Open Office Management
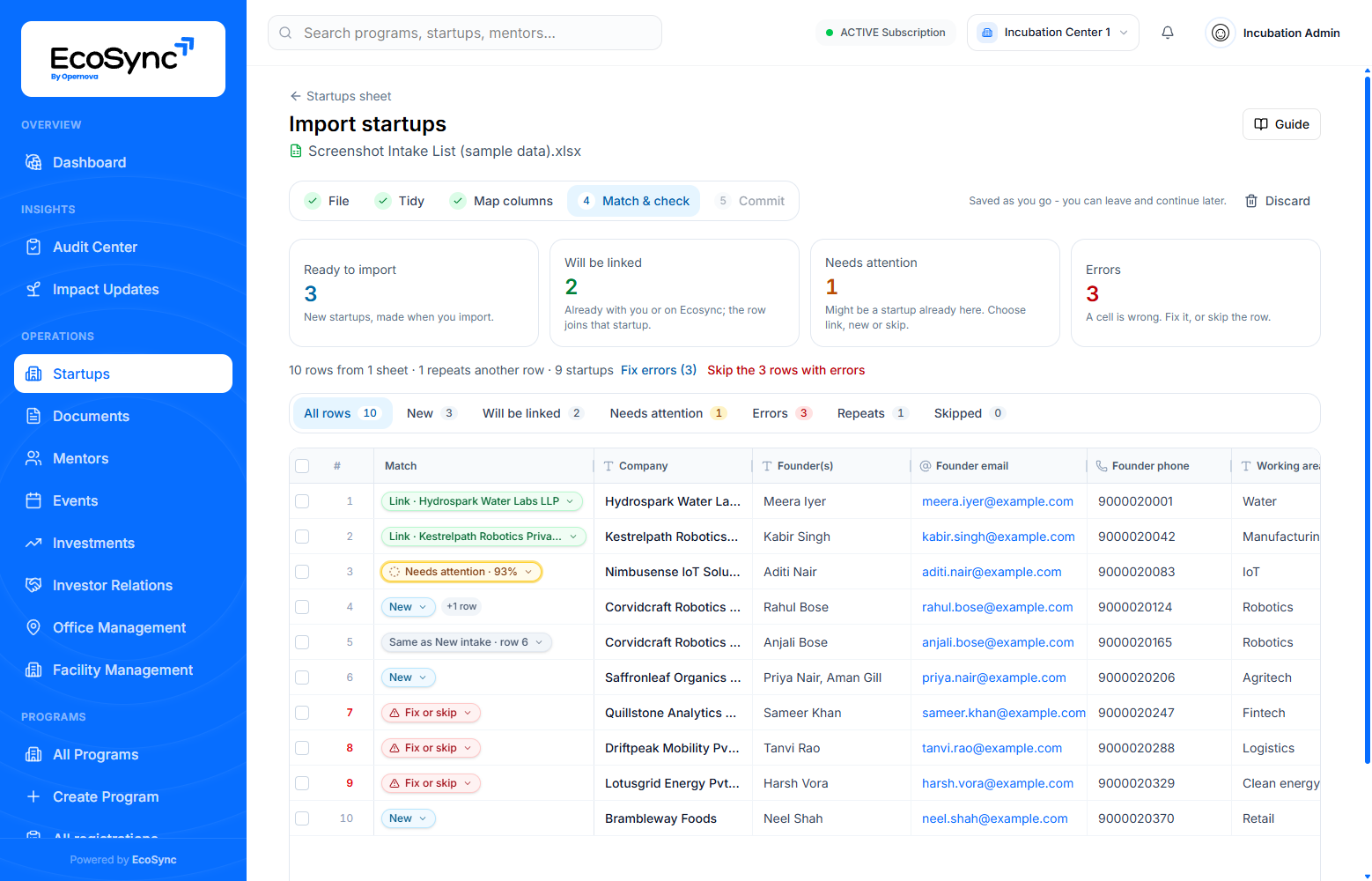1372x881 pixels. click(x=123, y=627)
